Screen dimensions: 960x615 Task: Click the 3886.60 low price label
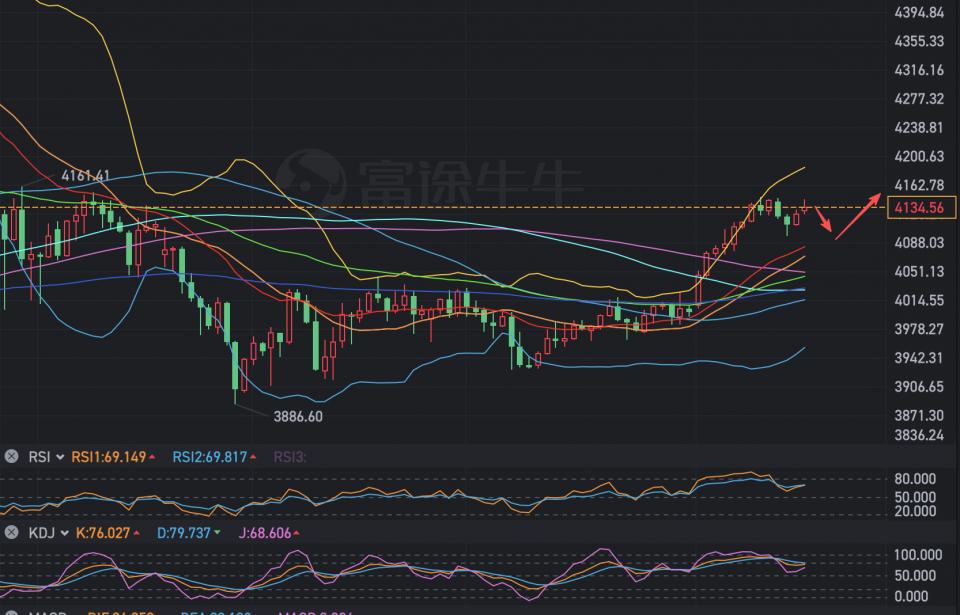pos(298,416)
